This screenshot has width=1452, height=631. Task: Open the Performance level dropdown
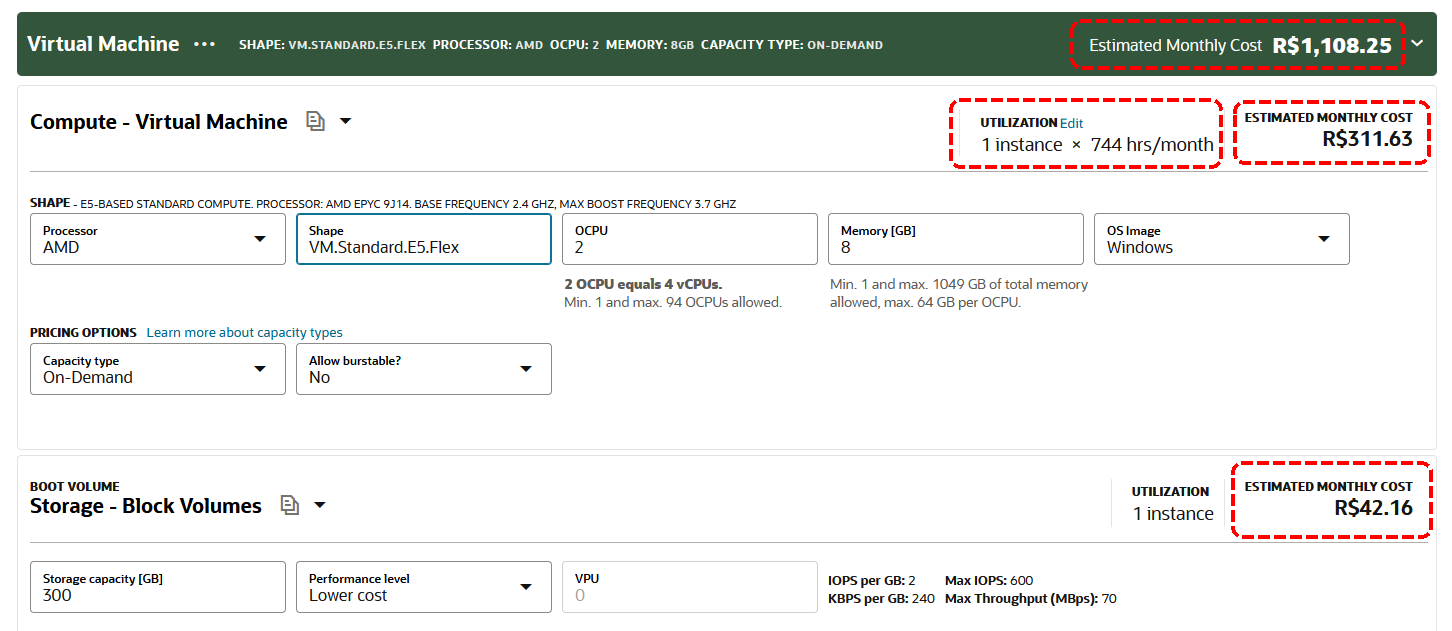pyautogui.click(x=423, y=587)
